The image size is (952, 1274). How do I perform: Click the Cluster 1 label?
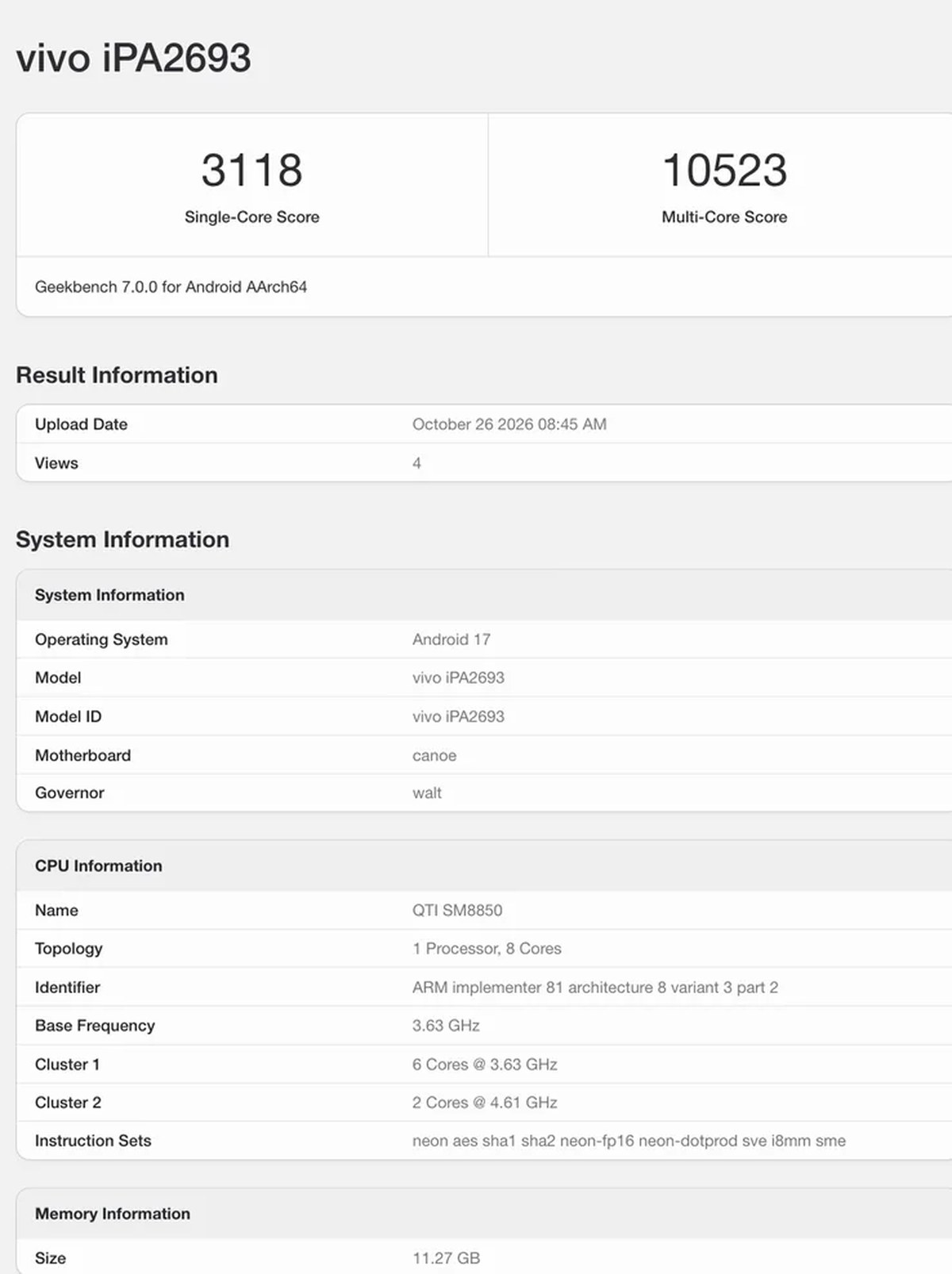tap(67, 1065)
